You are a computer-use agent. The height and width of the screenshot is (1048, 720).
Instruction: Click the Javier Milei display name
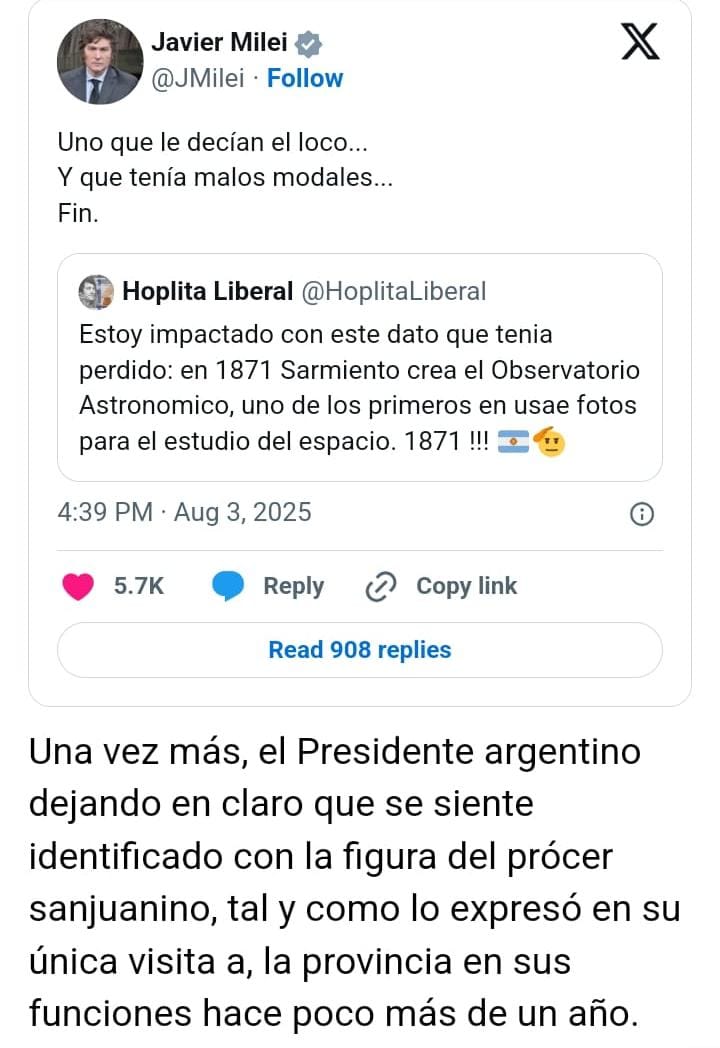[x=218, y=43]
